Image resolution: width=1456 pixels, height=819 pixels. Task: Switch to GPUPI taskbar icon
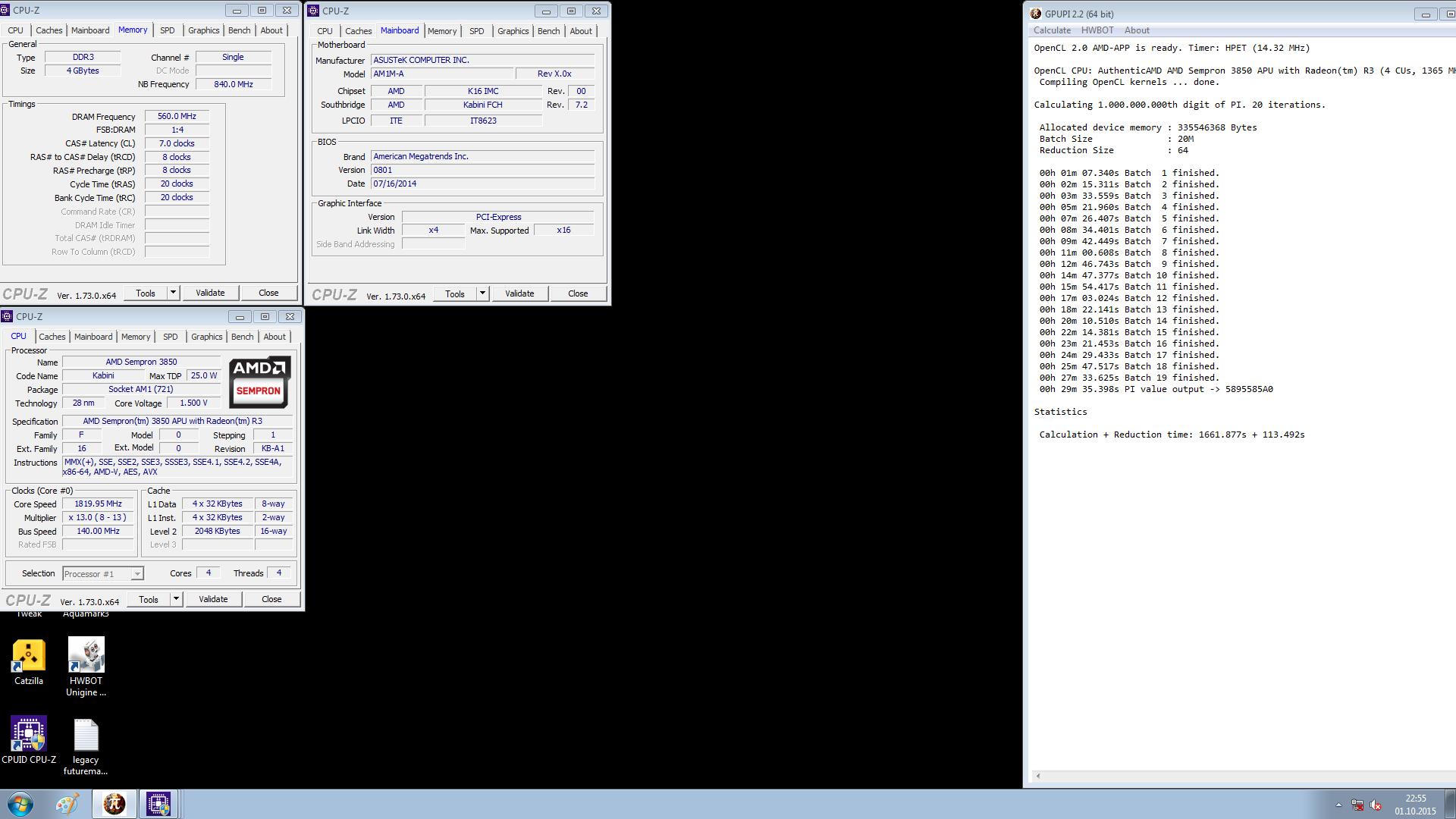115,804
